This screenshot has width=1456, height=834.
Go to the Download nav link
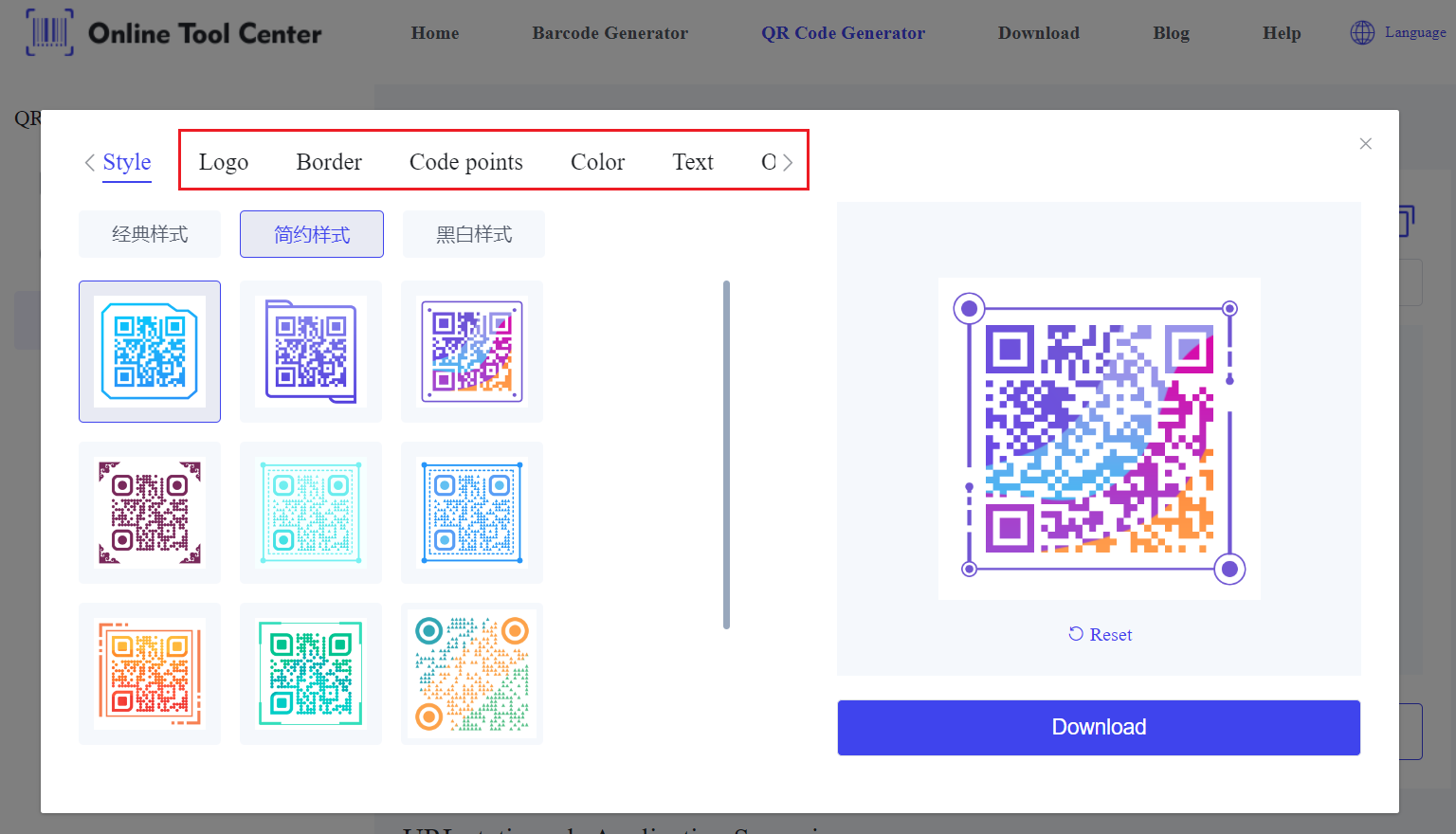pos(1039,33)
